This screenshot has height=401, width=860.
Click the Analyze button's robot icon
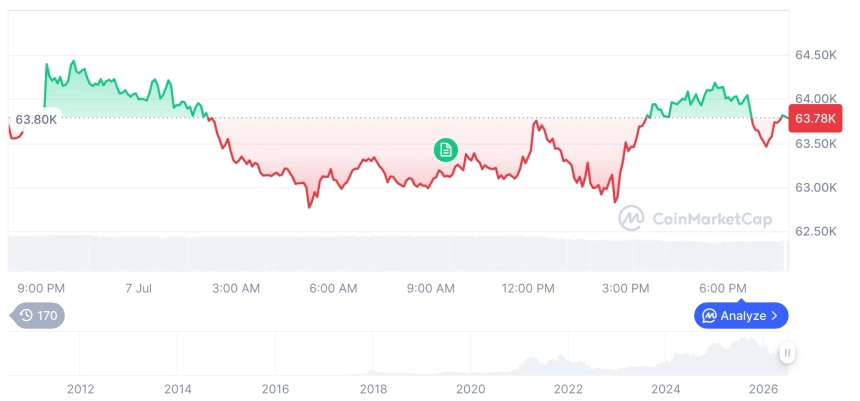(x=710, y=316)
